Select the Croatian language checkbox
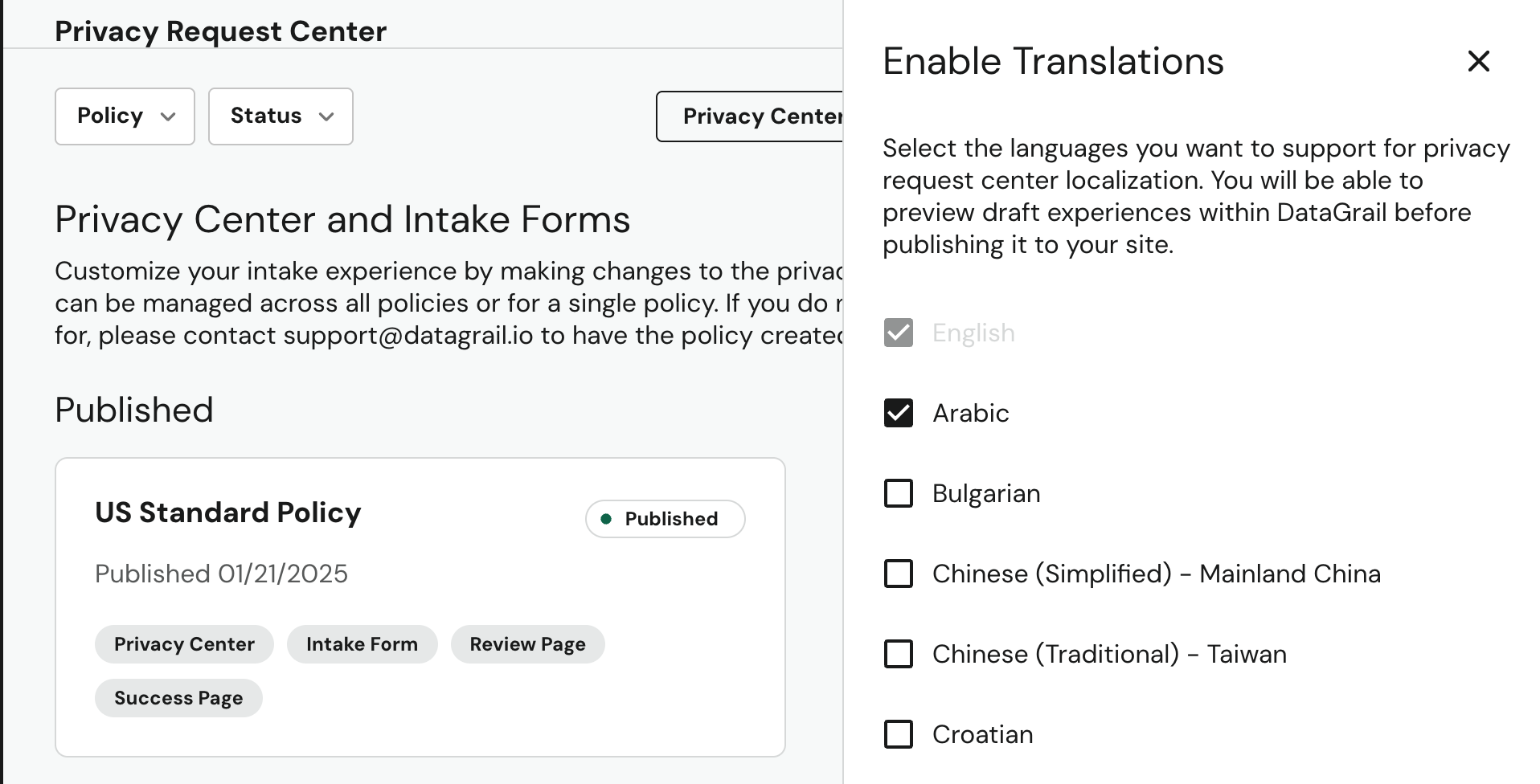Viewport: 1540px width, 784px height. [898, 733]
